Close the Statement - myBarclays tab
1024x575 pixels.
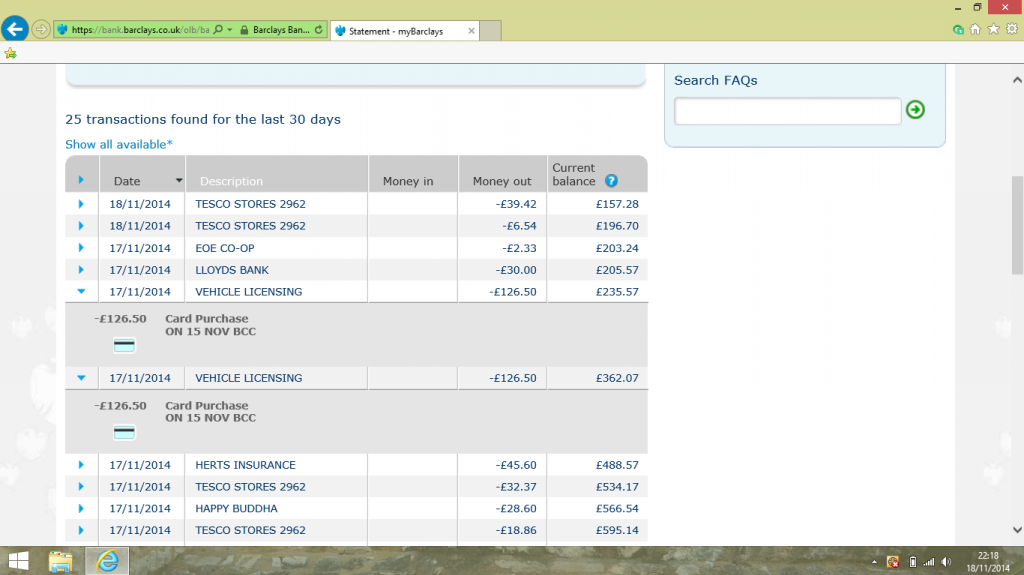click(x=471, y=31)
